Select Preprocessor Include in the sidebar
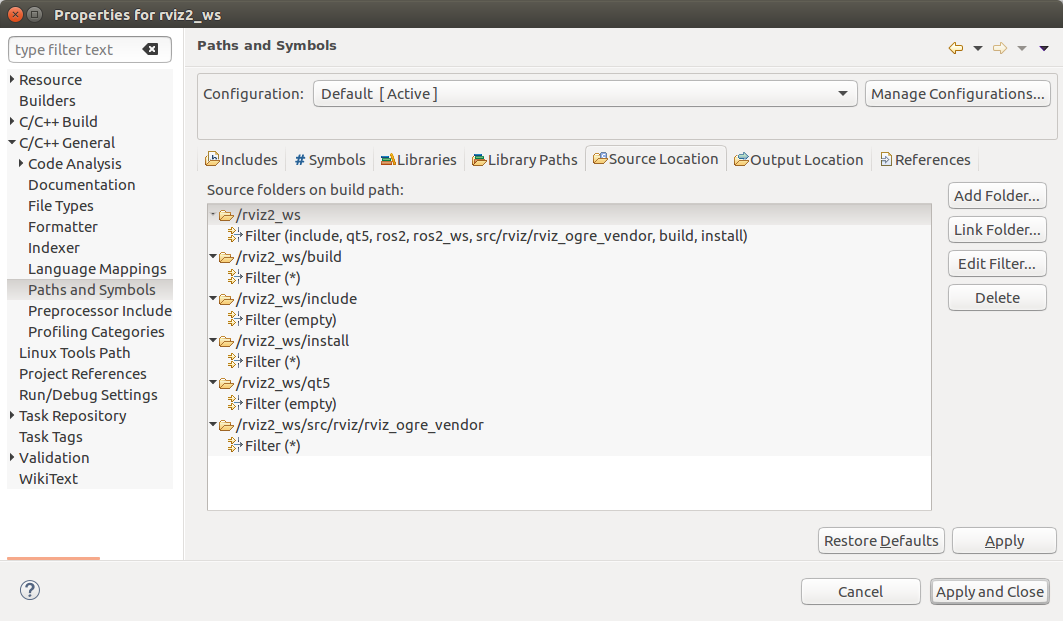Screen dimensions: 1063x621 [x=99, y=311]
